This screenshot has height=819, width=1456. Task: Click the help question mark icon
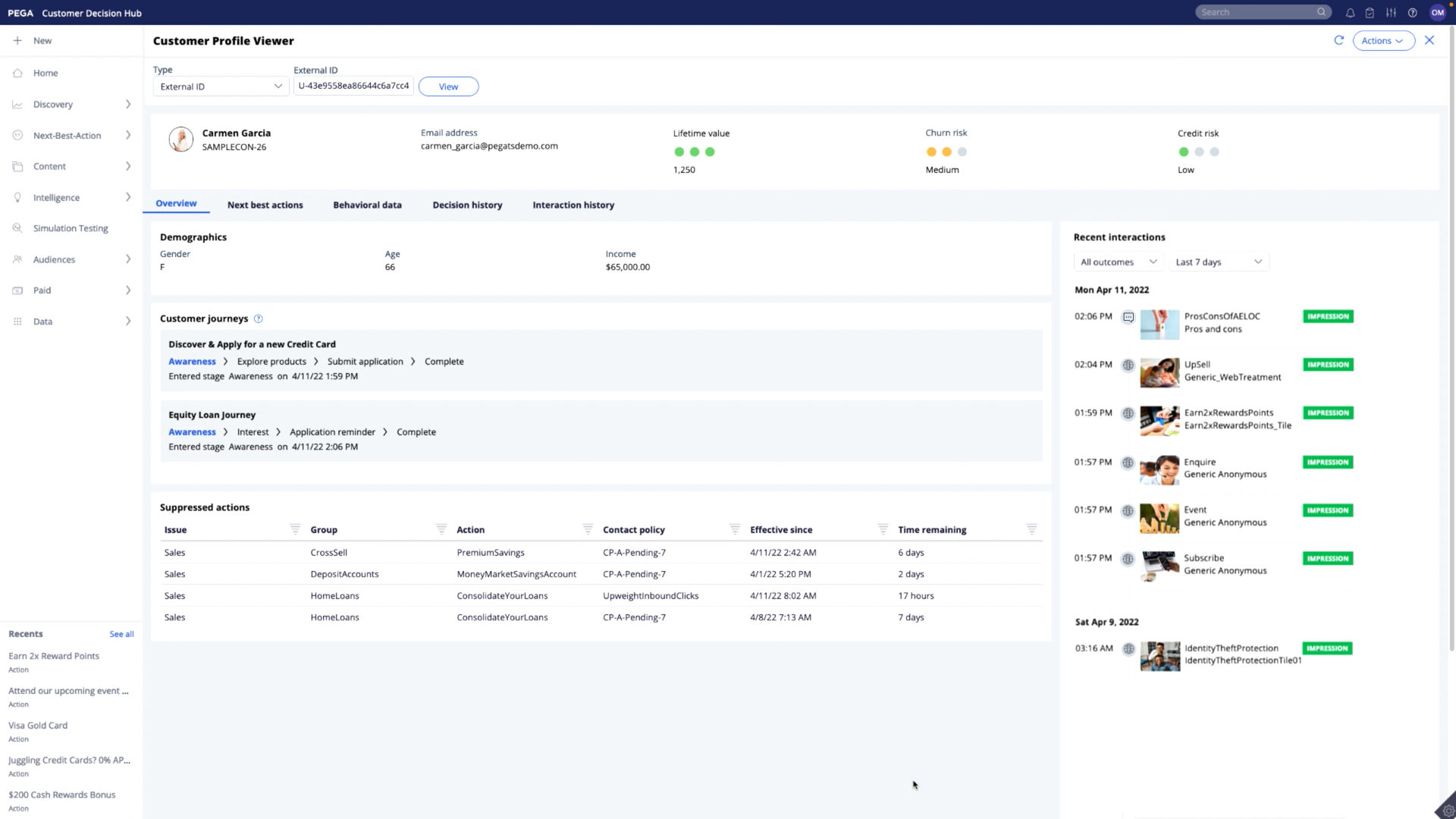pyautogui.click(x=1412, y=12)
